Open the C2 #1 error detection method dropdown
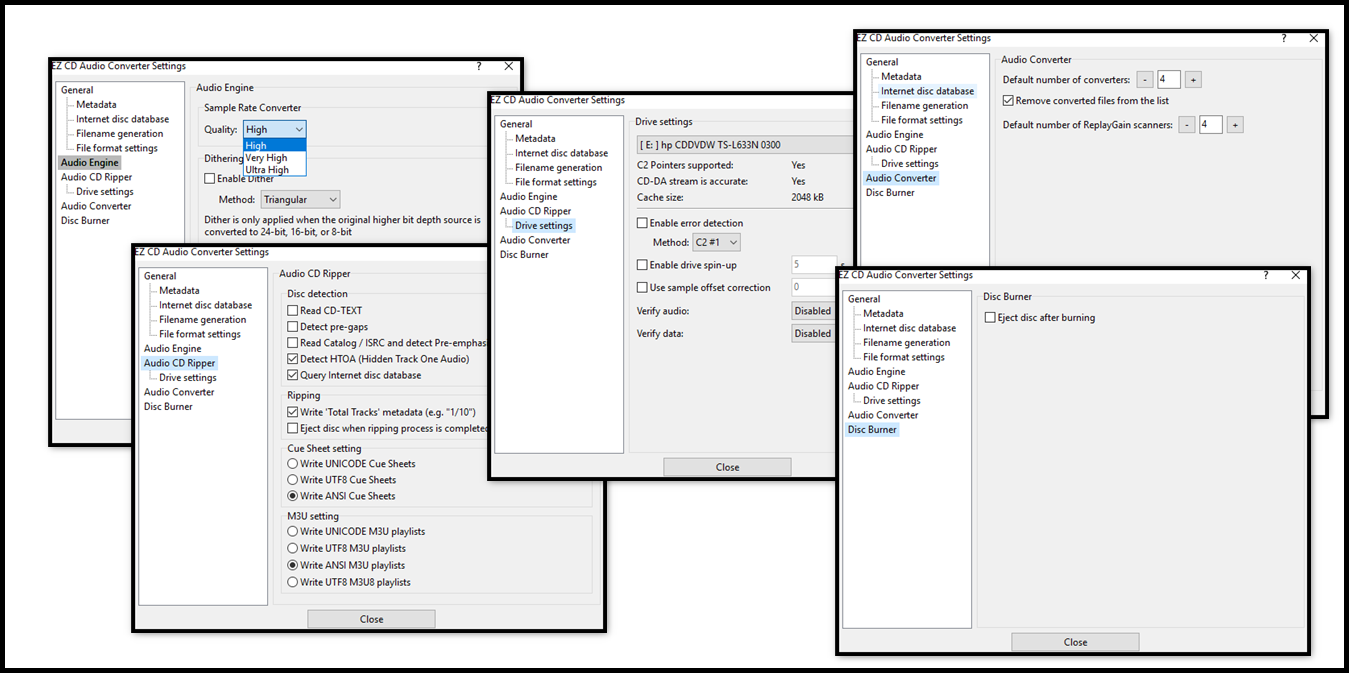The height and width of the screenshot is (673, 1349). coord(716,242)
